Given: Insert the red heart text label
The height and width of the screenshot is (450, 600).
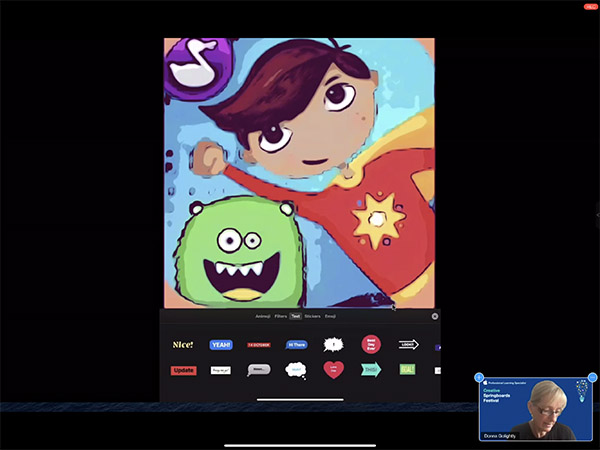Looking at the screenshot, I should tap(333, 370).
